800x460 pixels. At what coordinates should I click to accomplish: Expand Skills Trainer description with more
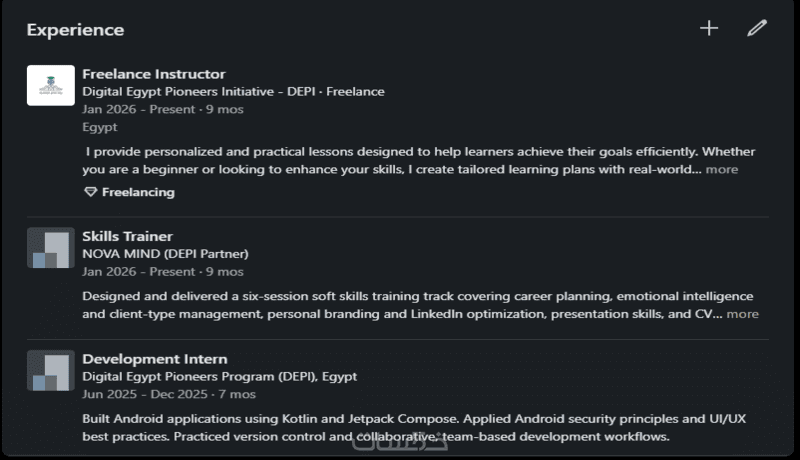(742, 314)
